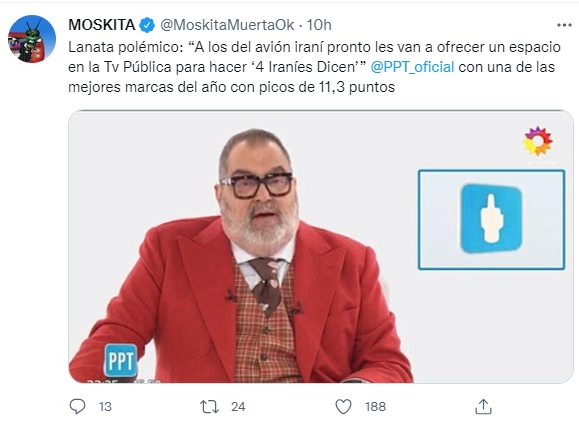The image size is (579, 422).
Task: Retweet this post via the retweet icon
Action: tap(209, 406)
